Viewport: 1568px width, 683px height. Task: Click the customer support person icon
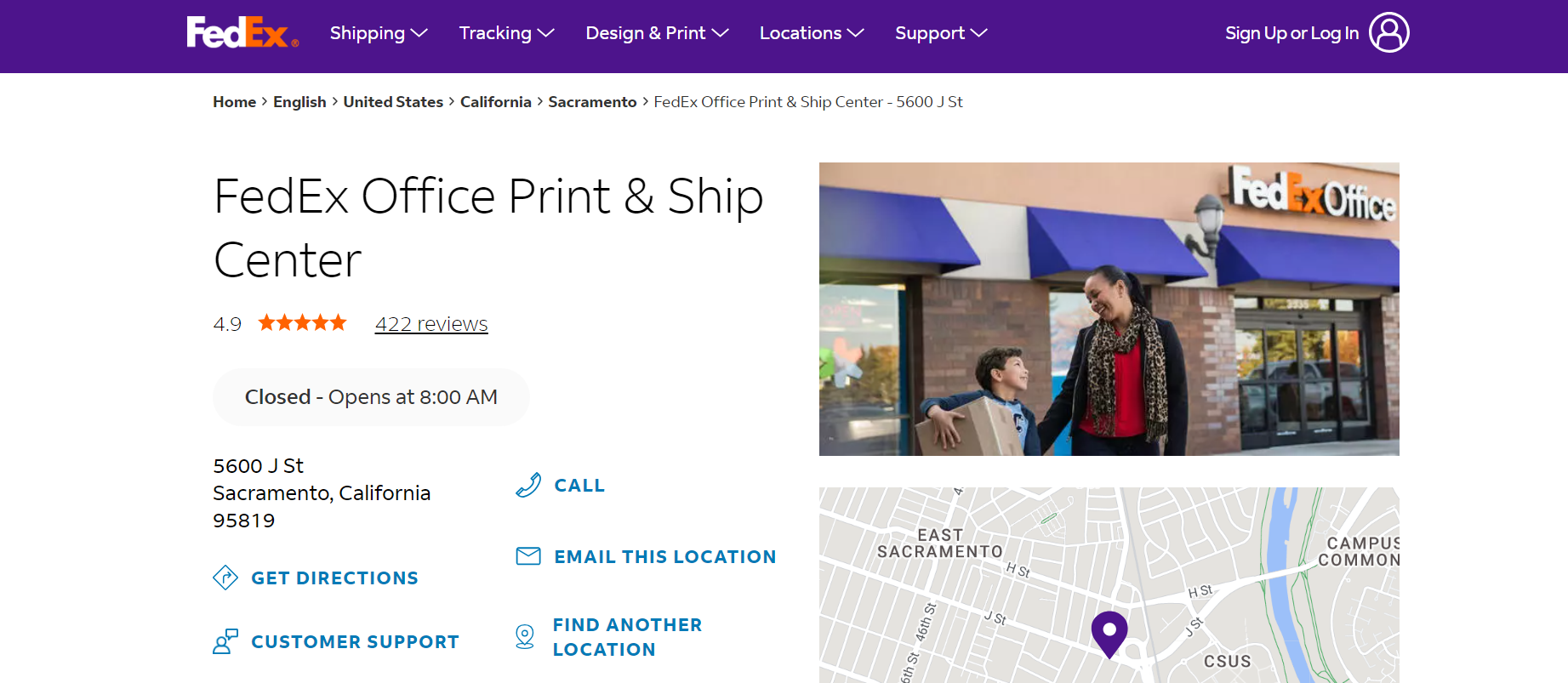pyautogui.click(x=225, y=641)
